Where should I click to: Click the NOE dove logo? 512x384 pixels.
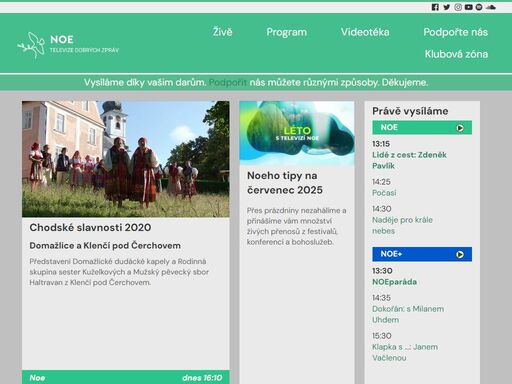(31, 45)
